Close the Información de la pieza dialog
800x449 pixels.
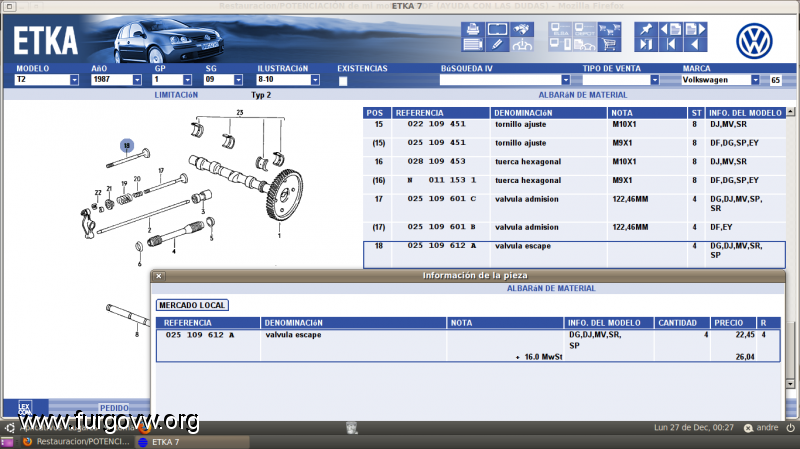pos(159,276)
